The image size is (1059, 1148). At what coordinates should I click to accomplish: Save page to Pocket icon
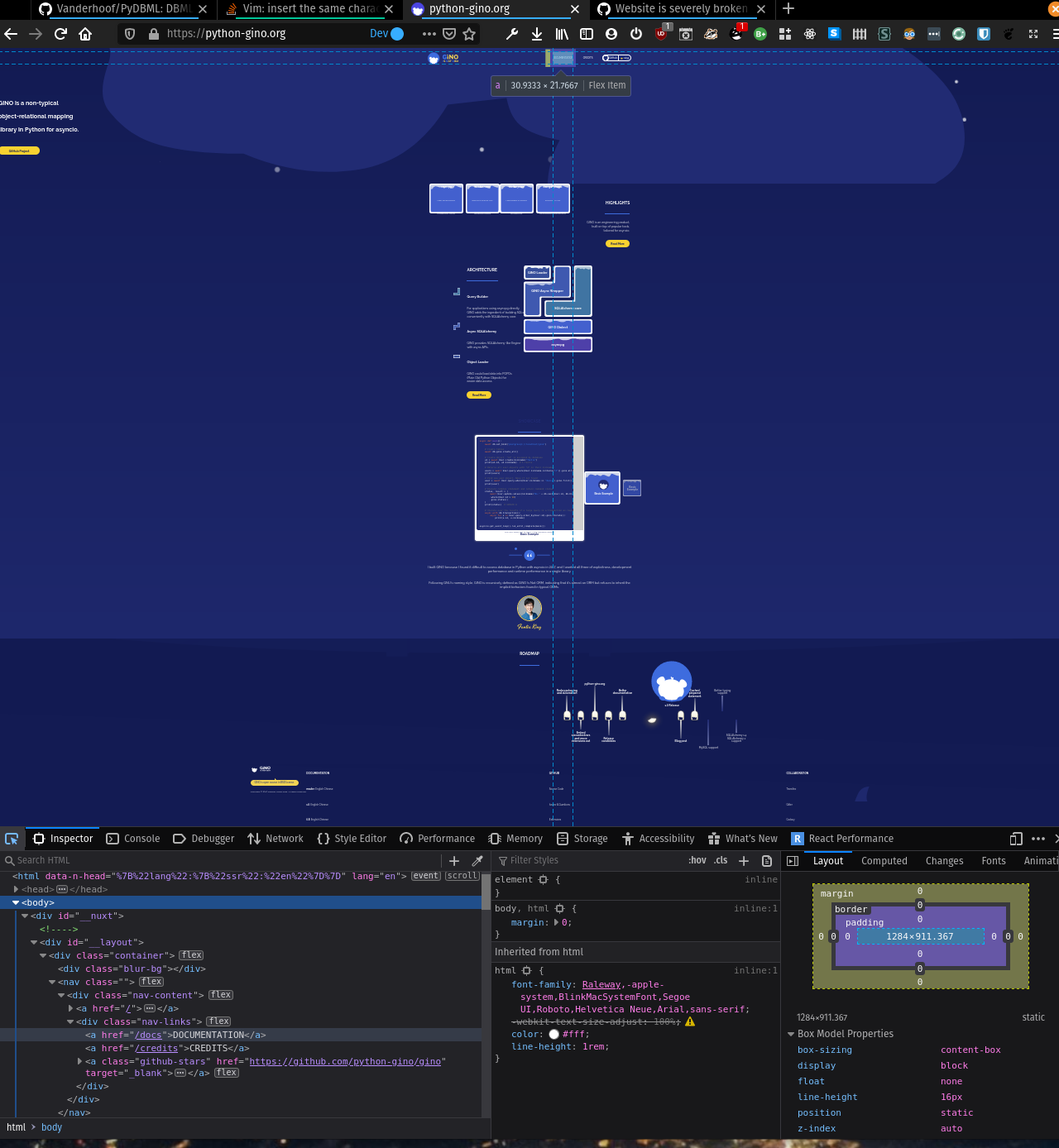point(449,34)
